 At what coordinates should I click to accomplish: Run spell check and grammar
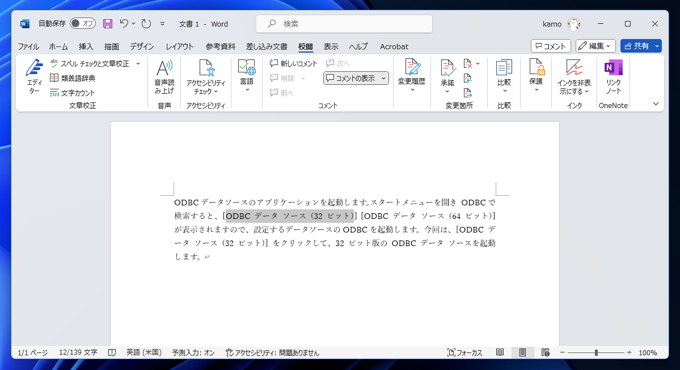(x=90, y=64)
